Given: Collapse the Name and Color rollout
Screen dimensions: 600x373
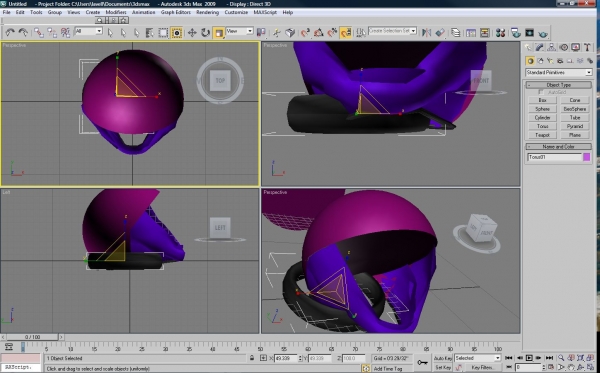Looking at the screenshot, I should pyautogui.click(x=559, y=147).
